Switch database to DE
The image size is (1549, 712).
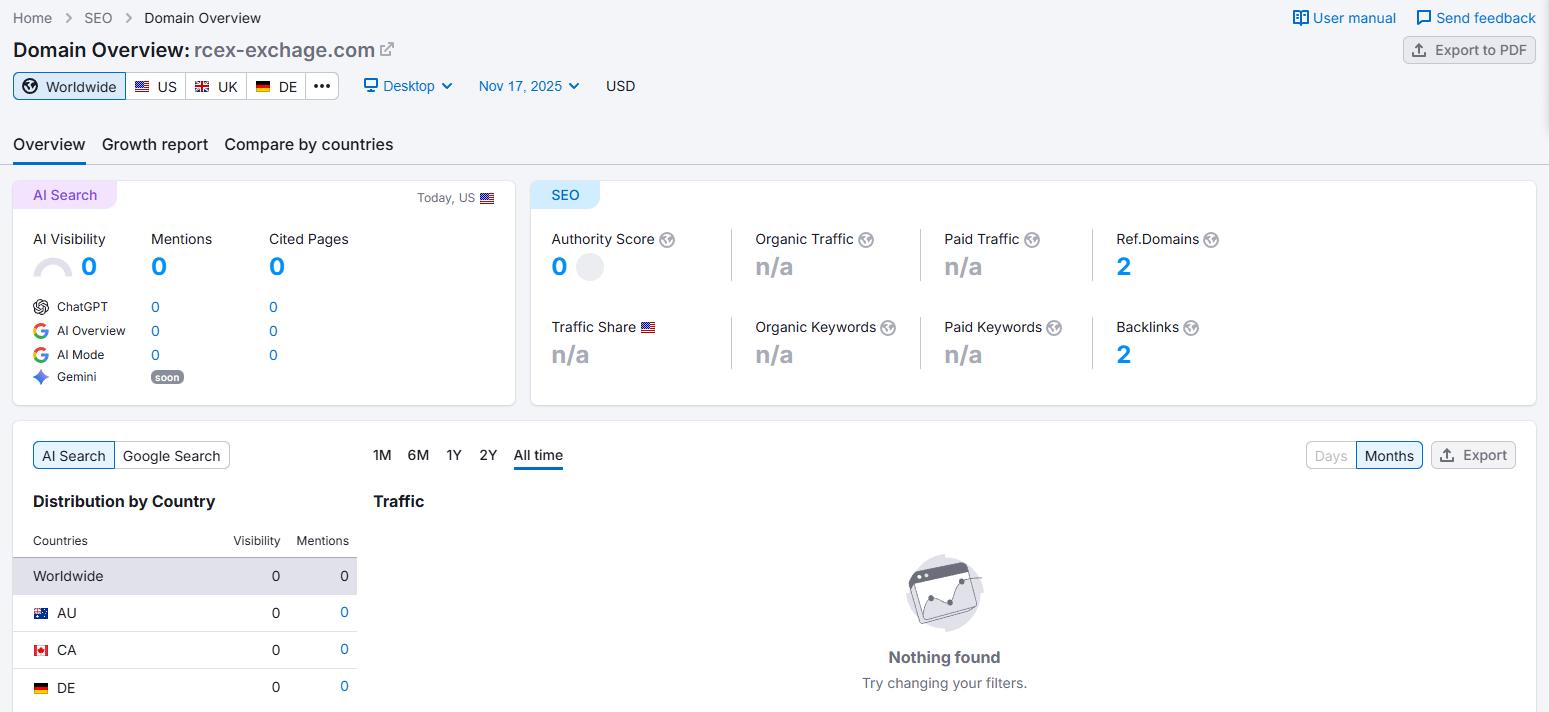coord(276,86)
